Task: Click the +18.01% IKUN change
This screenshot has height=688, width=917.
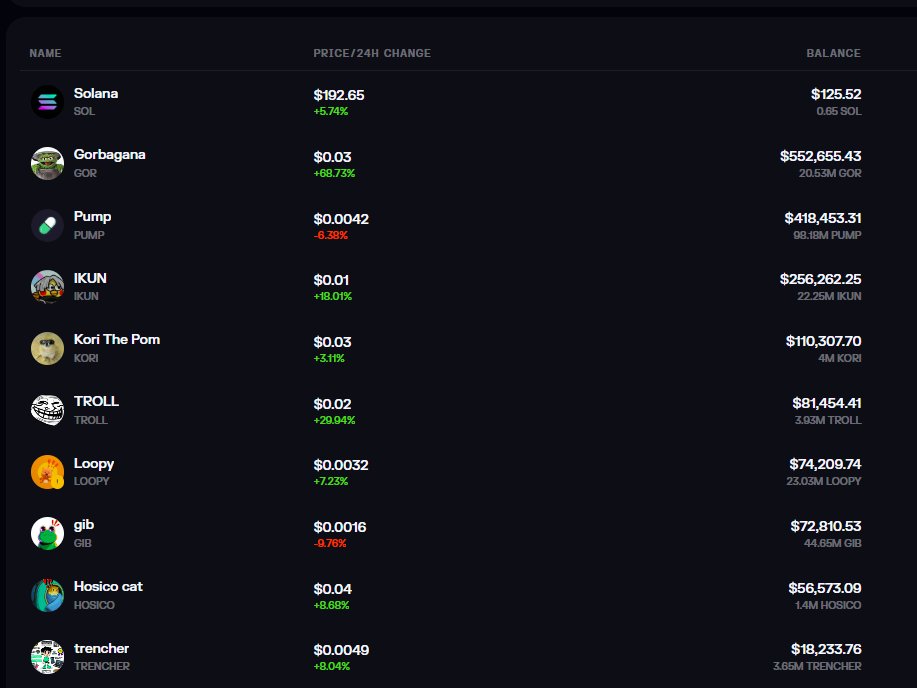Action: [333, 297]
